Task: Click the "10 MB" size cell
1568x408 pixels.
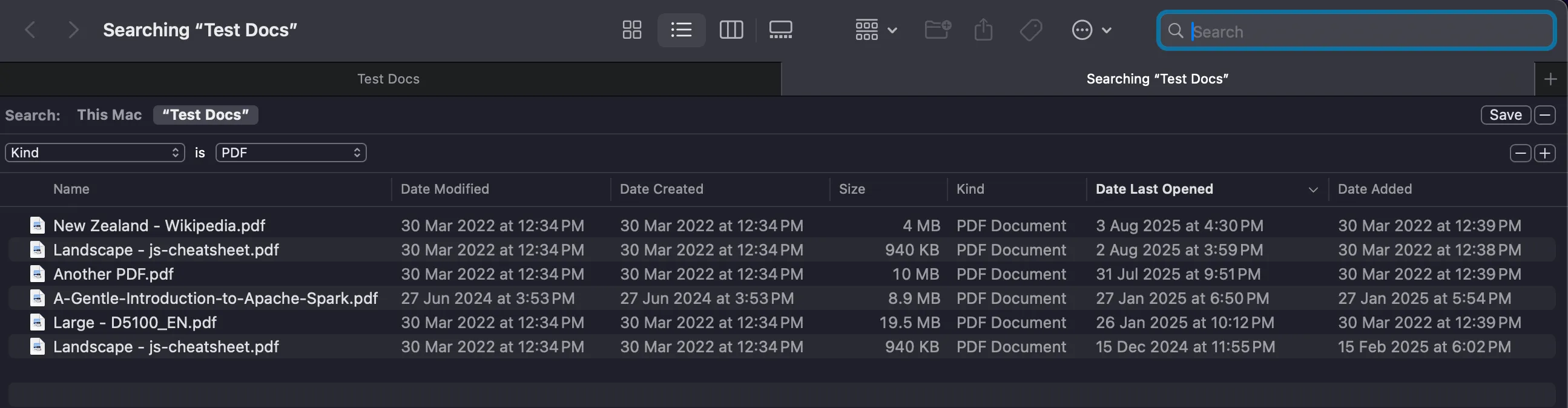Action: (916, 274)
